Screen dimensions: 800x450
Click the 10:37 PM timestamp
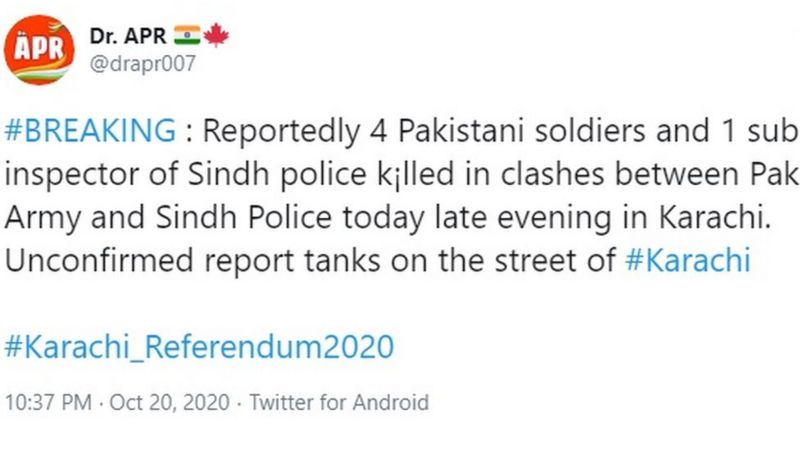[48, 403]
